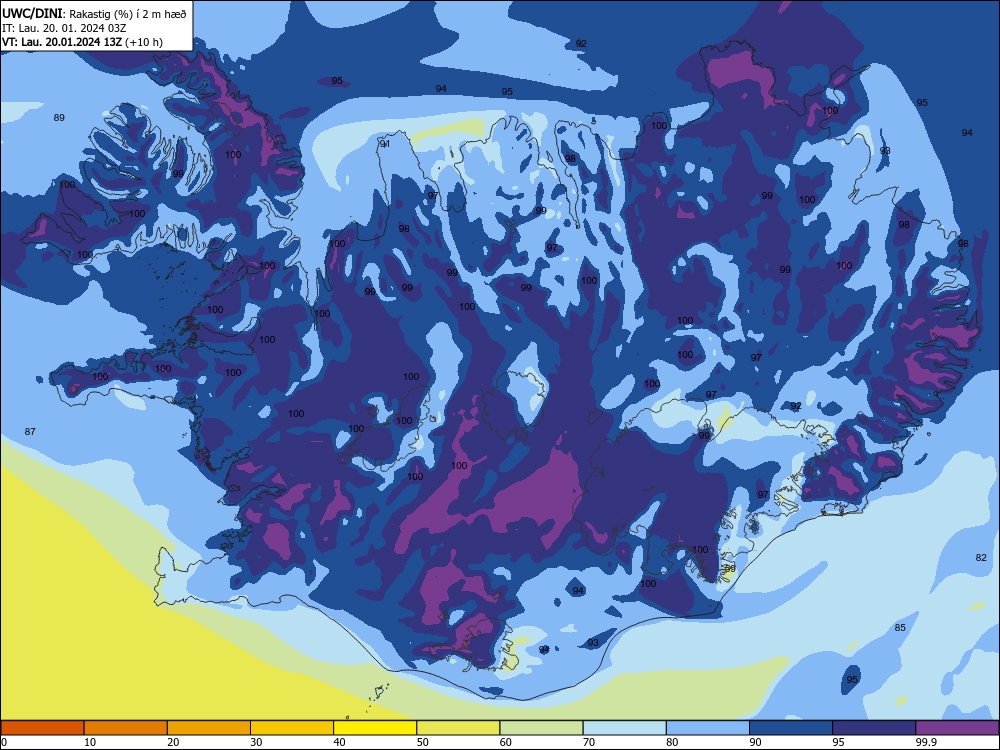Viewport: 1000px width, 750px height.
Task: Click the 90–95 medium blue legend swatch
Action: (791, 728)
